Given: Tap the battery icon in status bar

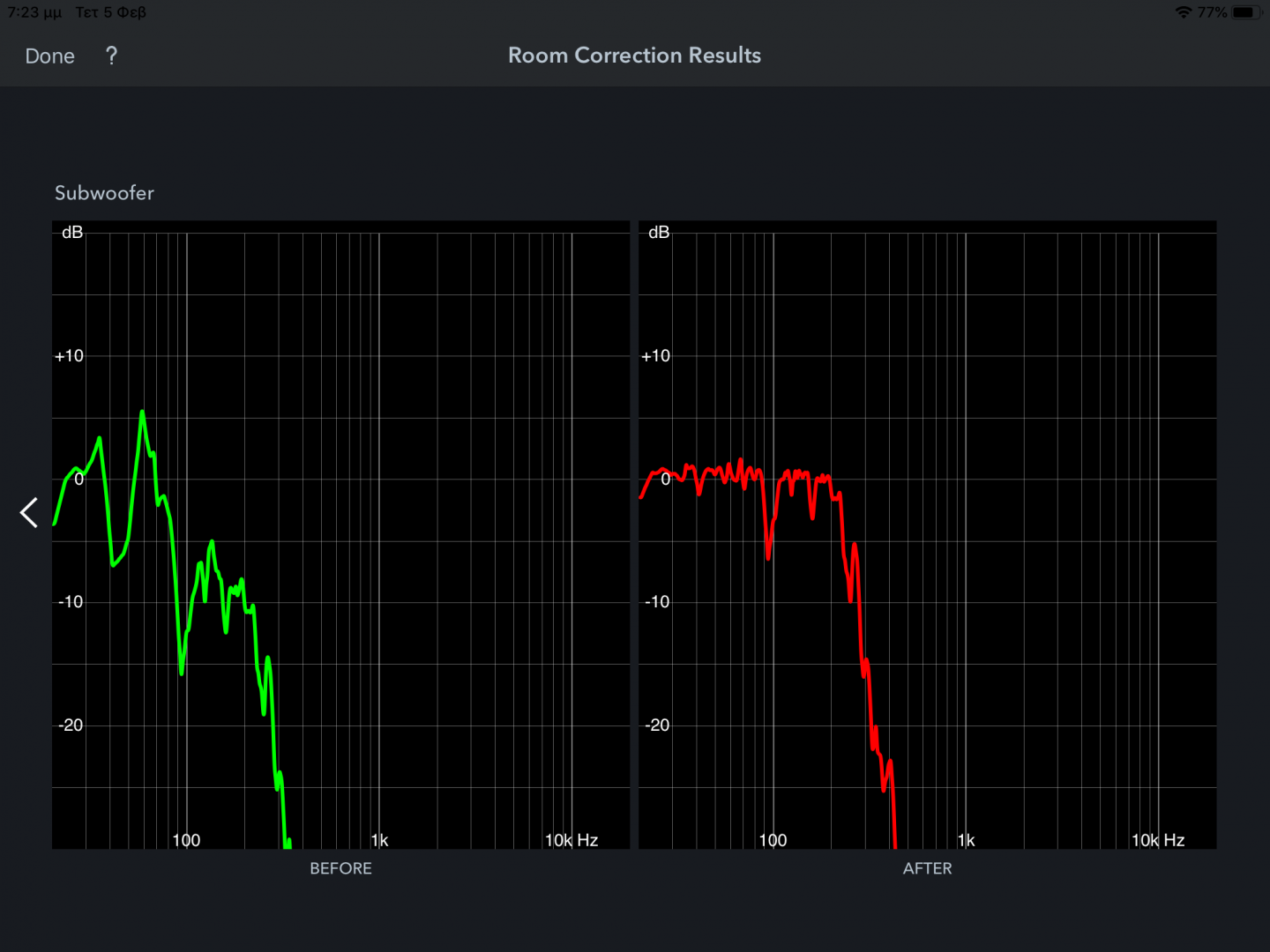Looking at the screenshot, I should 1245,12.
